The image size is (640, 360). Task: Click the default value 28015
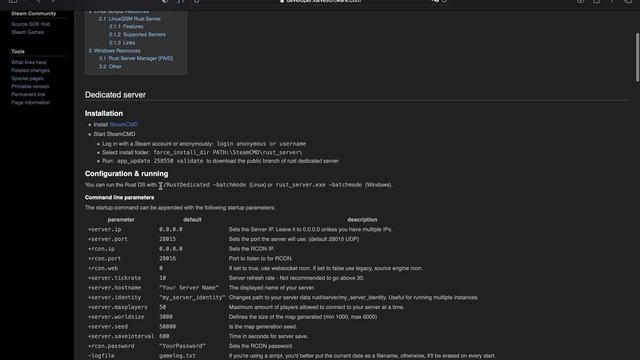(x=167, y=239)
